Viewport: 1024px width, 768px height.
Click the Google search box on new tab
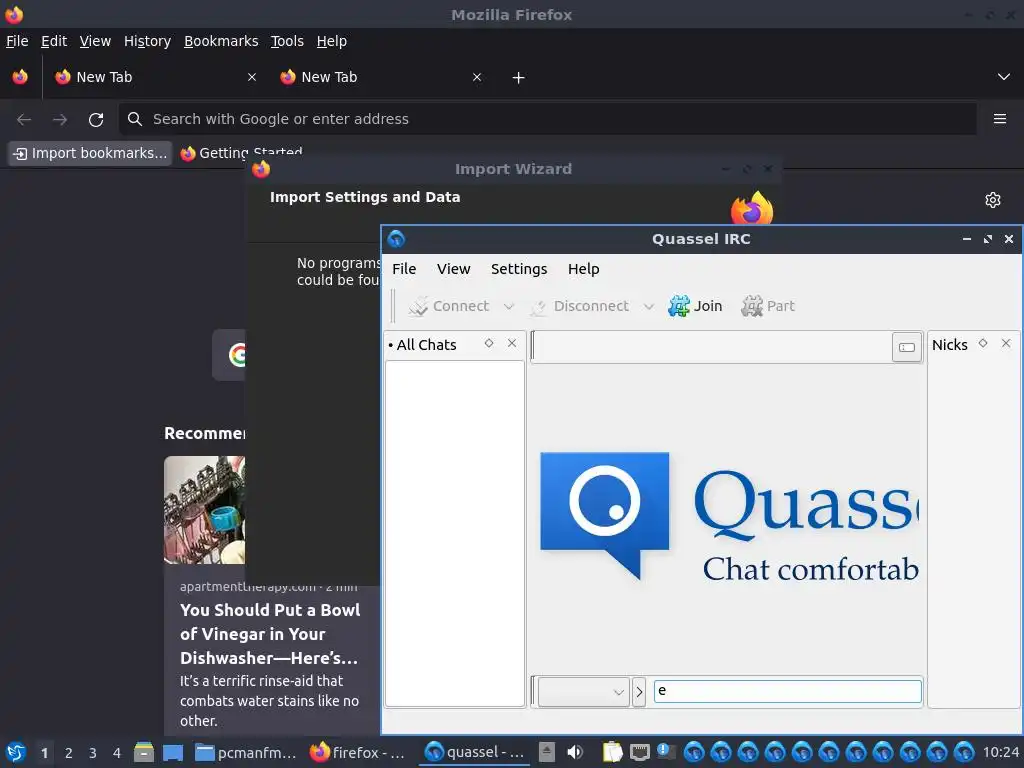(229, 355)
